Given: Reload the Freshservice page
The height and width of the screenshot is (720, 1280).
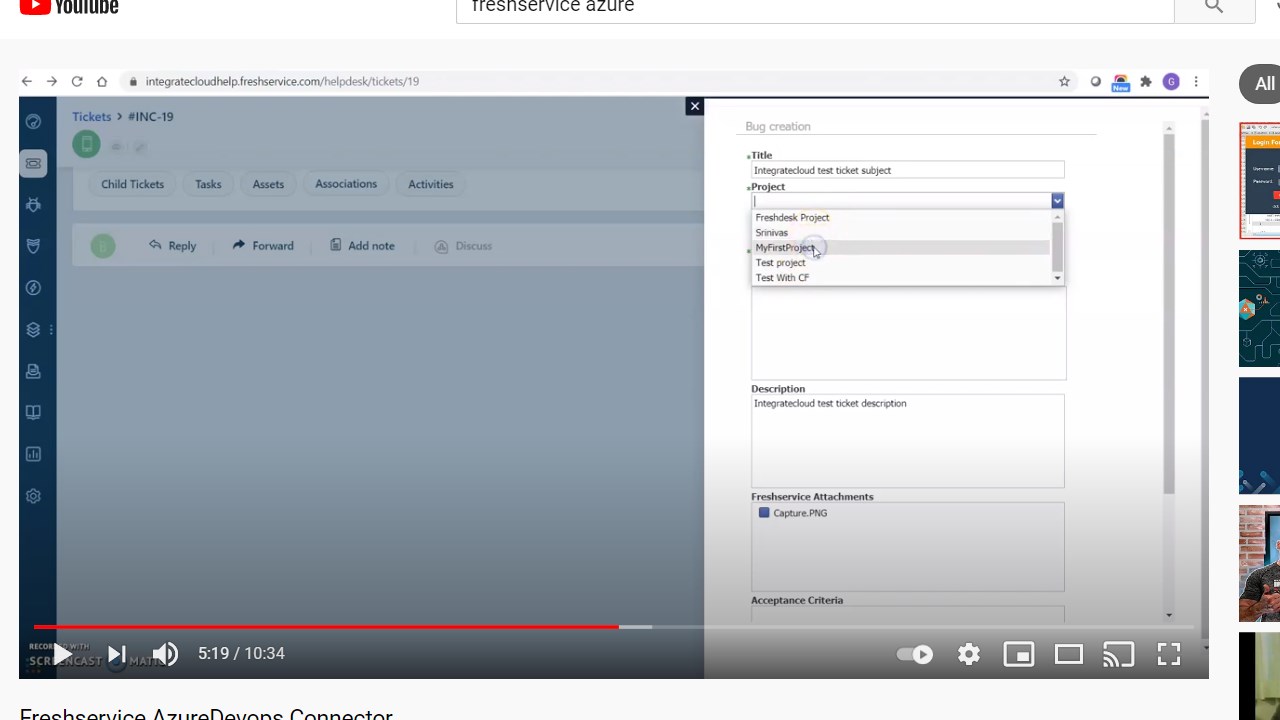Looking at the screenshot, I should 77,82.
